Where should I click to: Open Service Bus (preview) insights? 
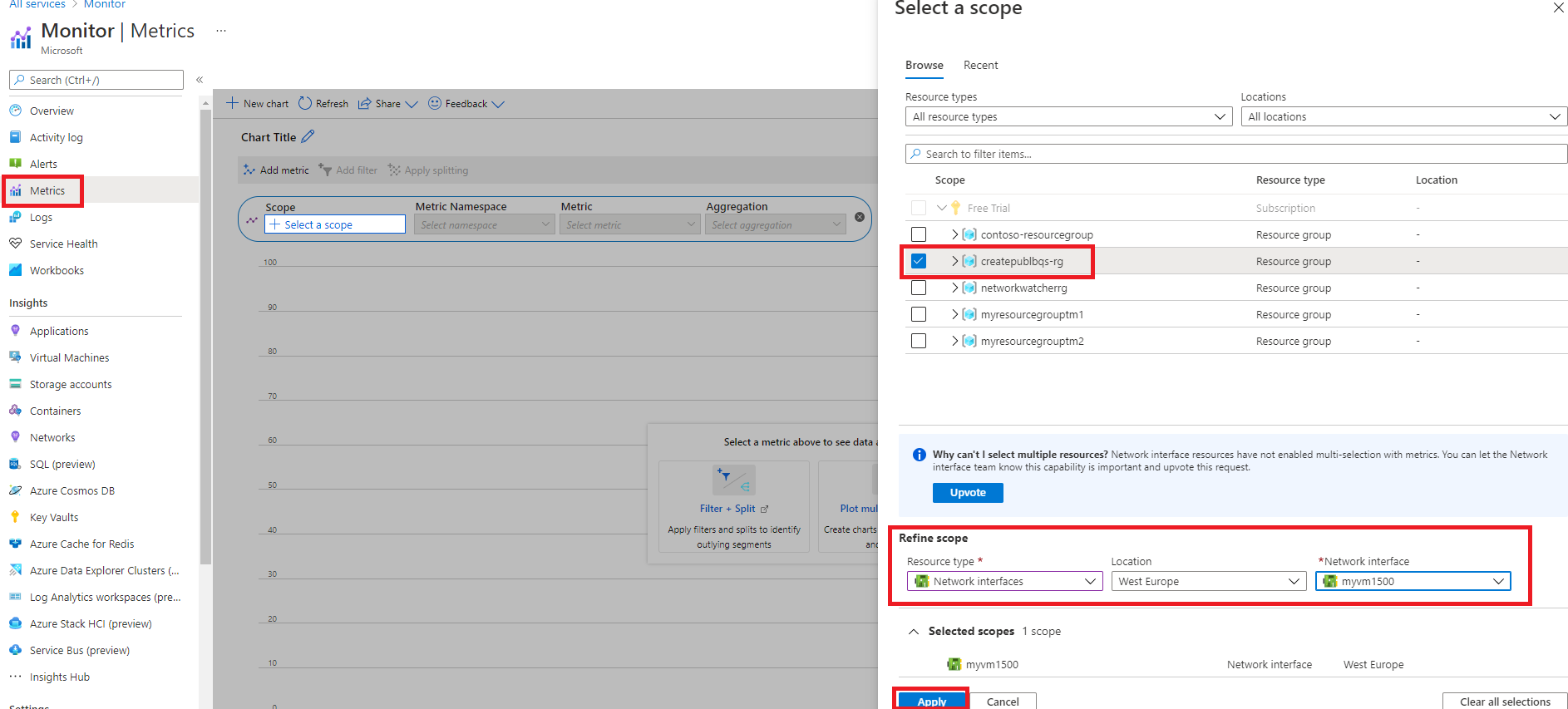(80, 650)
